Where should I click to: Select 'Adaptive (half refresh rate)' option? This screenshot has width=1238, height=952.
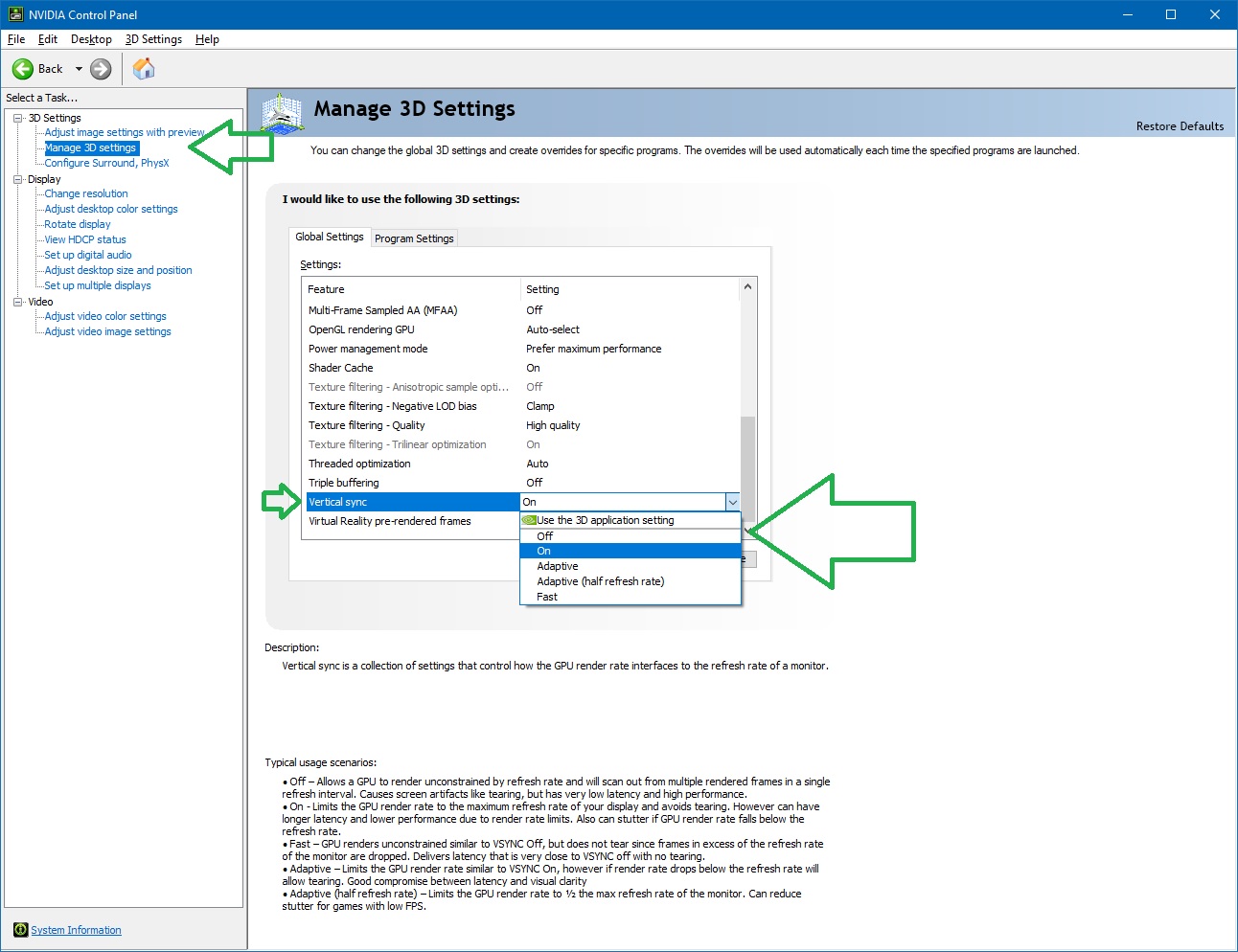[x=600, y=581]
